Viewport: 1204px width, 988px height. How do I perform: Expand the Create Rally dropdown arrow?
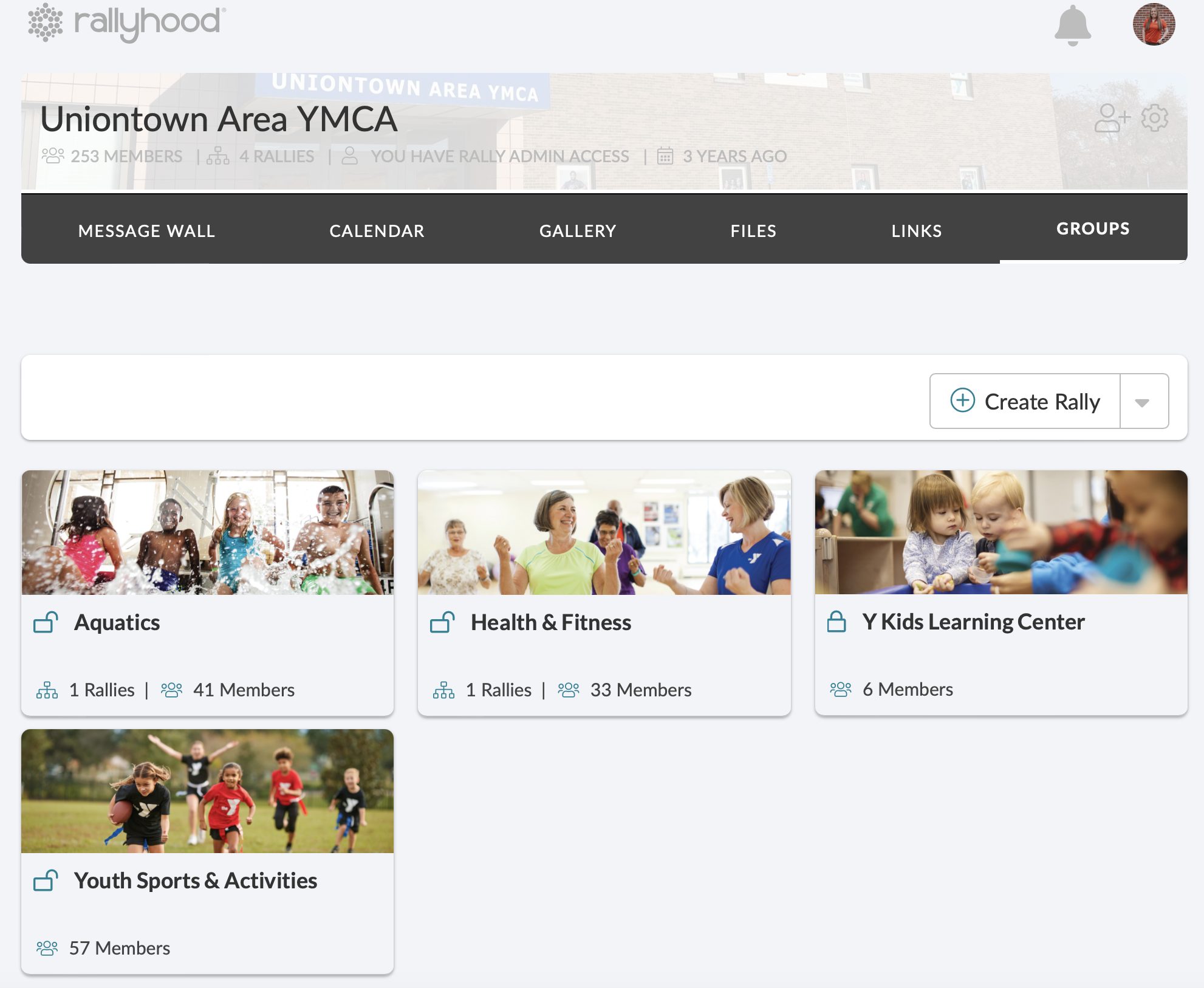1143,402
